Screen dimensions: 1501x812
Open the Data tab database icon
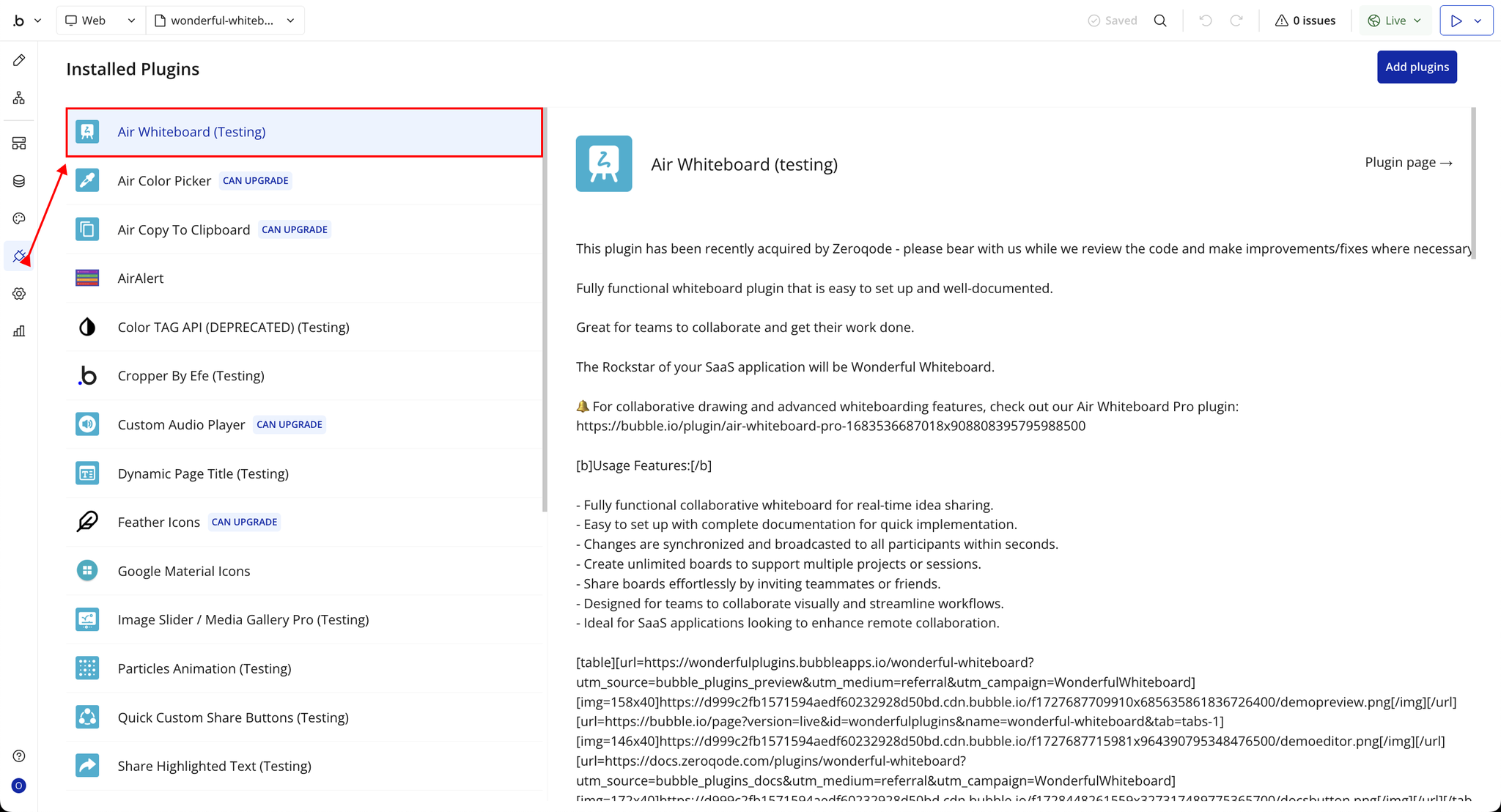click(x=19, y=181)
